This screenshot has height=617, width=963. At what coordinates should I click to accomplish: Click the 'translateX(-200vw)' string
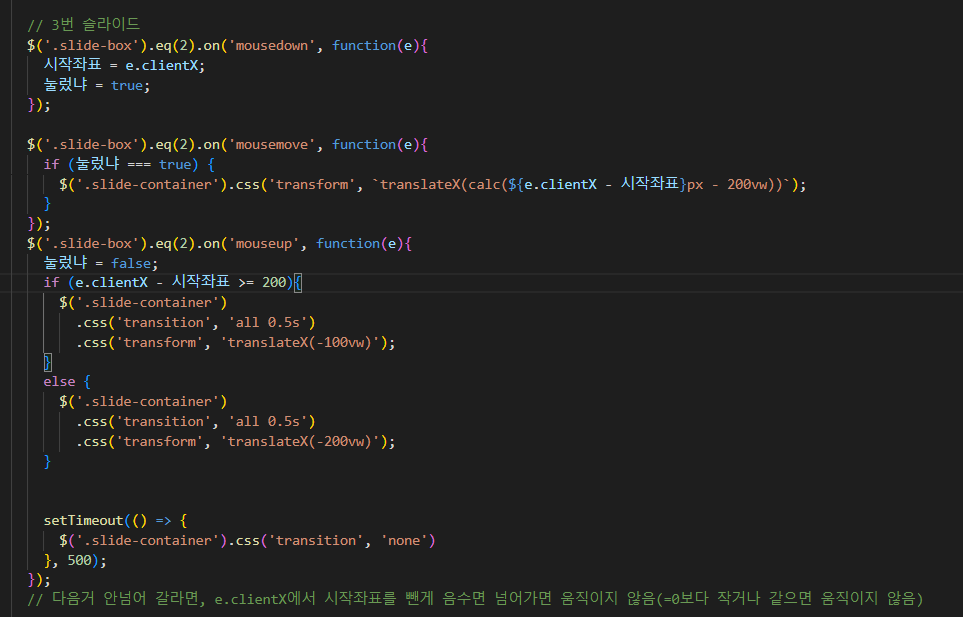tap(300, 441)
